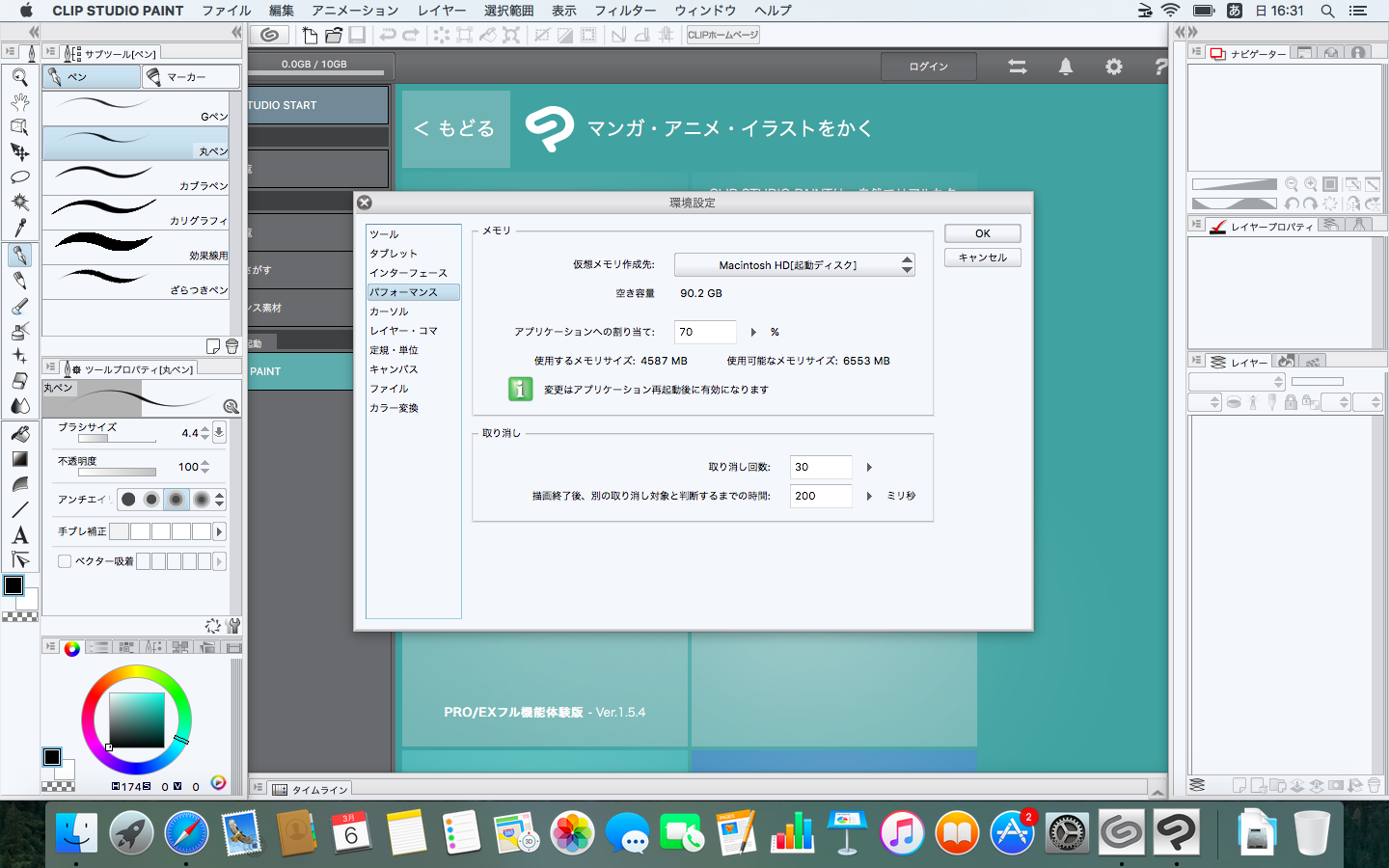Open the 仮想メモリ作成先 disk dropdown
This screenshot has width=1389, height=868.
(794, 264)
